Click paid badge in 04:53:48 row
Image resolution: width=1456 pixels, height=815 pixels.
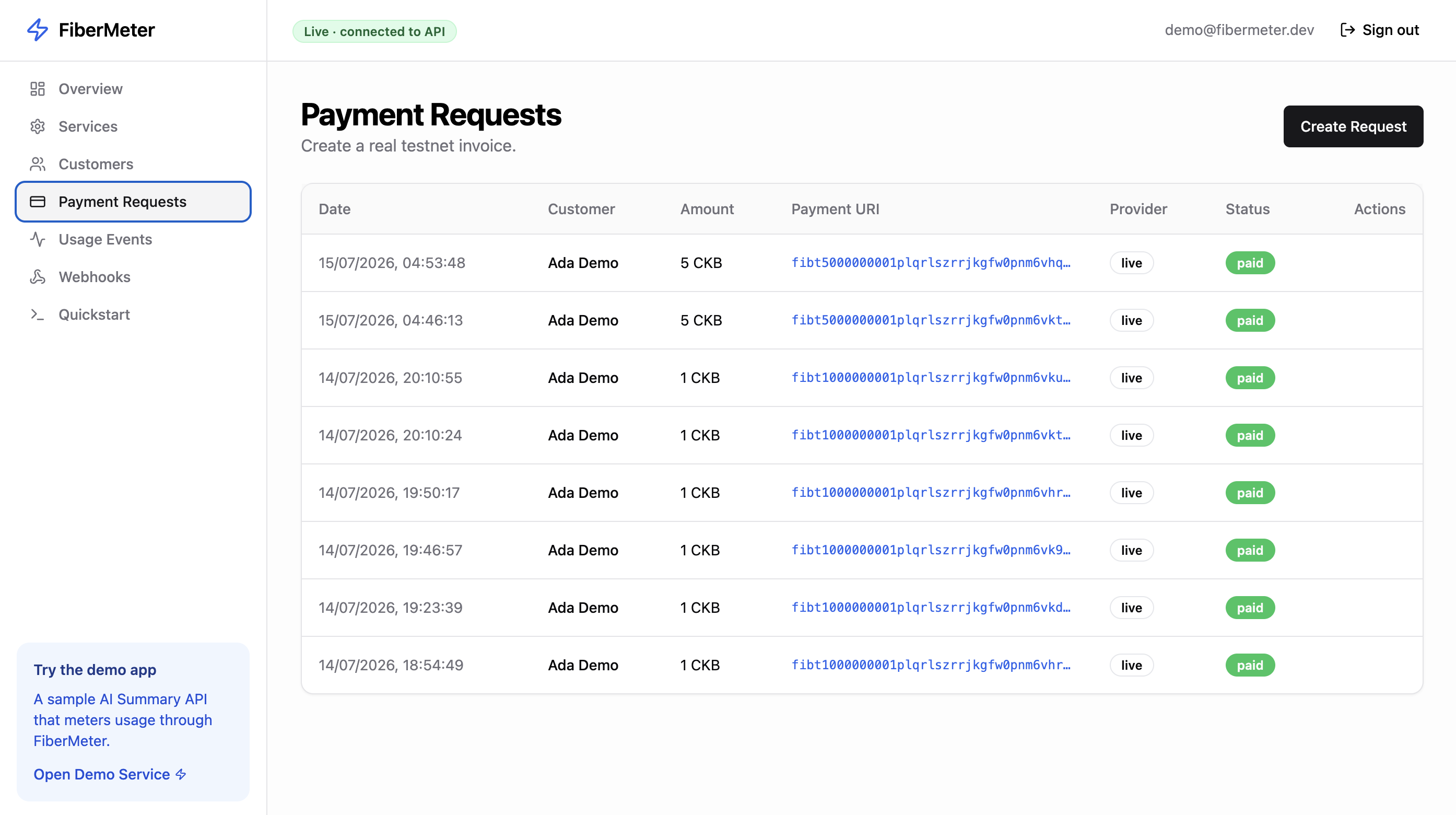pyautogui.click(x=1250, y=263)
